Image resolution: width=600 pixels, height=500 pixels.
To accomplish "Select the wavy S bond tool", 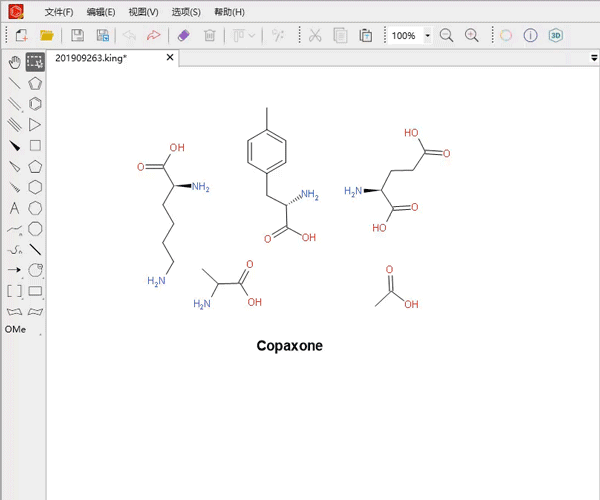I will pyautogui.click(x=15, y=250).
